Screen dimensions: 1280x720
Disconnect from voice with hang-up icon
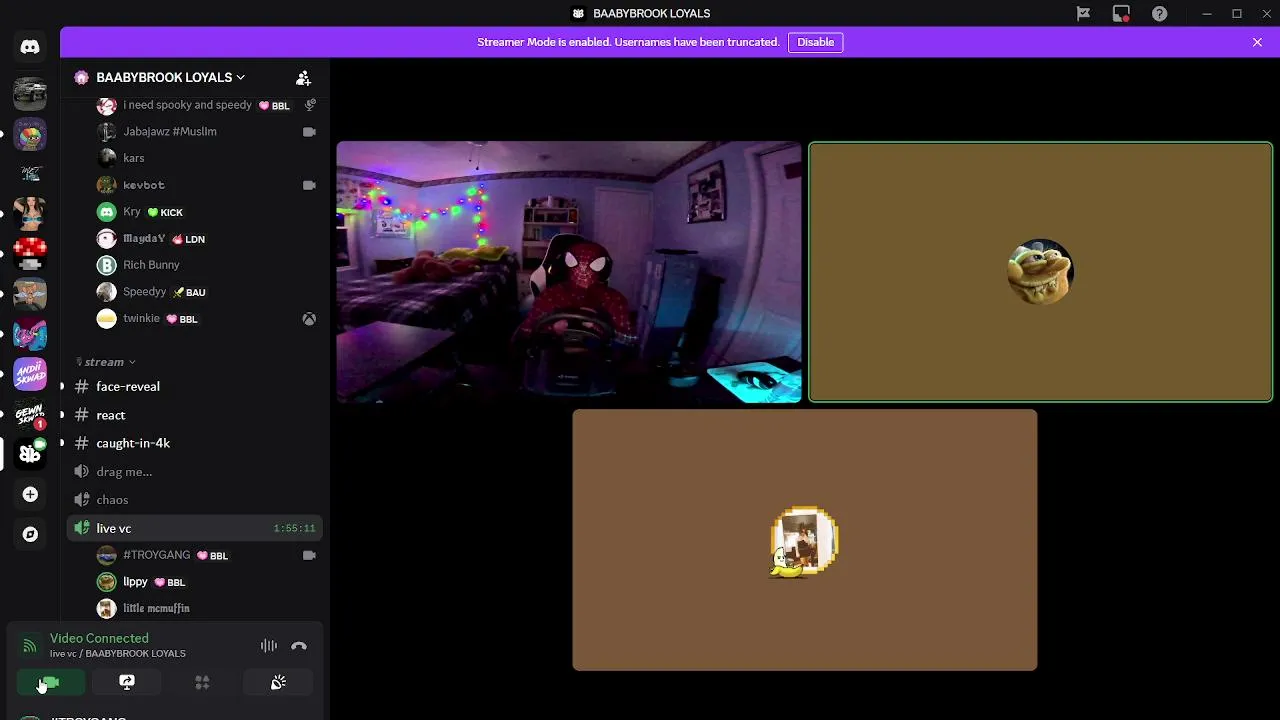coord(298,646)
